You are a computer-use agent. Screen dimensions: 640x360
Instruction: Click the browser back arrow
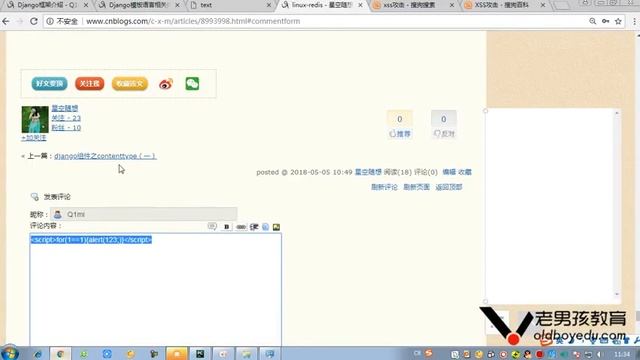point(6,21)
